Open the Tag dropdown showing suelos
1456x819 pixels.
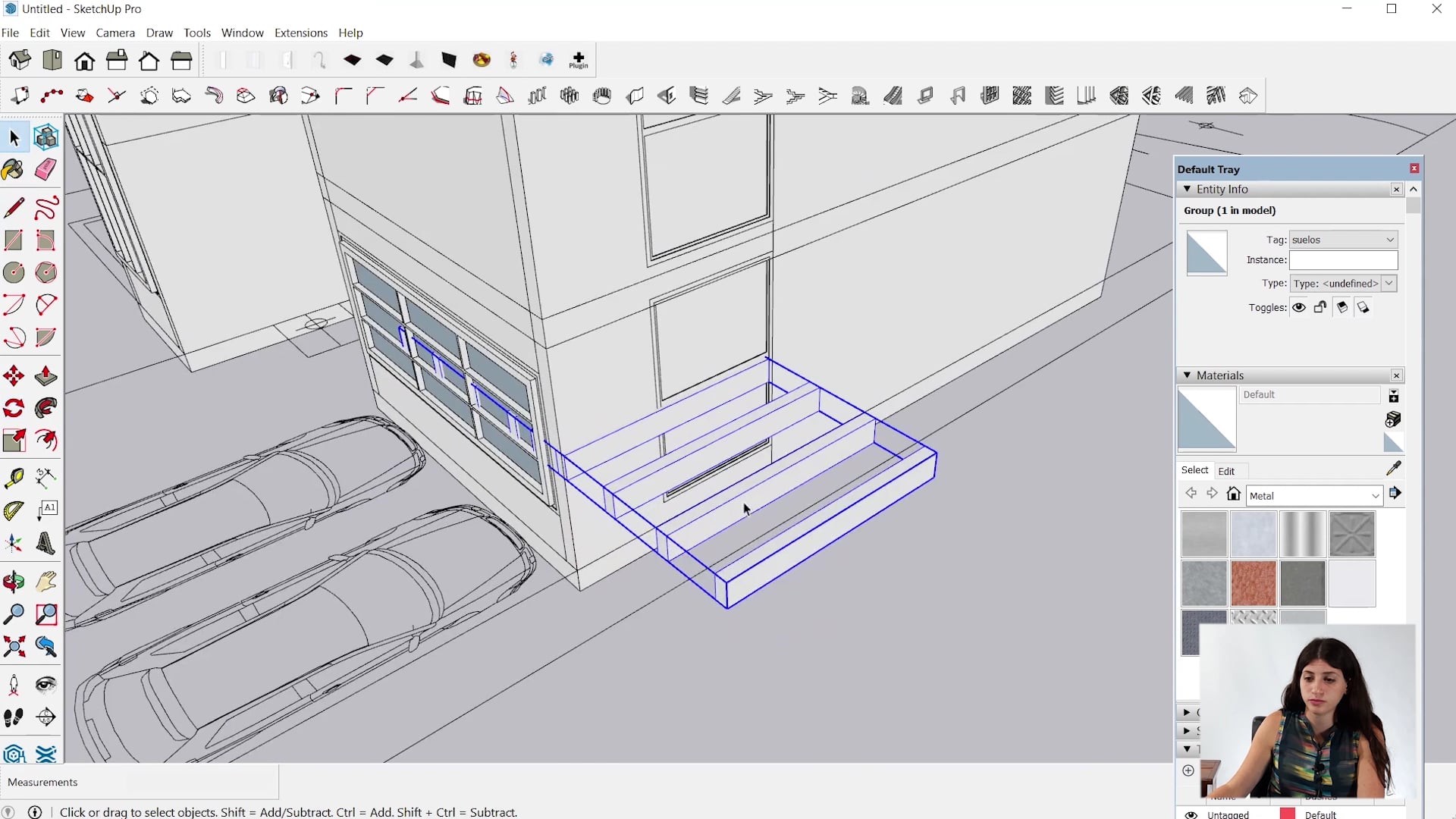pyautogui.click(x=1389, y=239)
